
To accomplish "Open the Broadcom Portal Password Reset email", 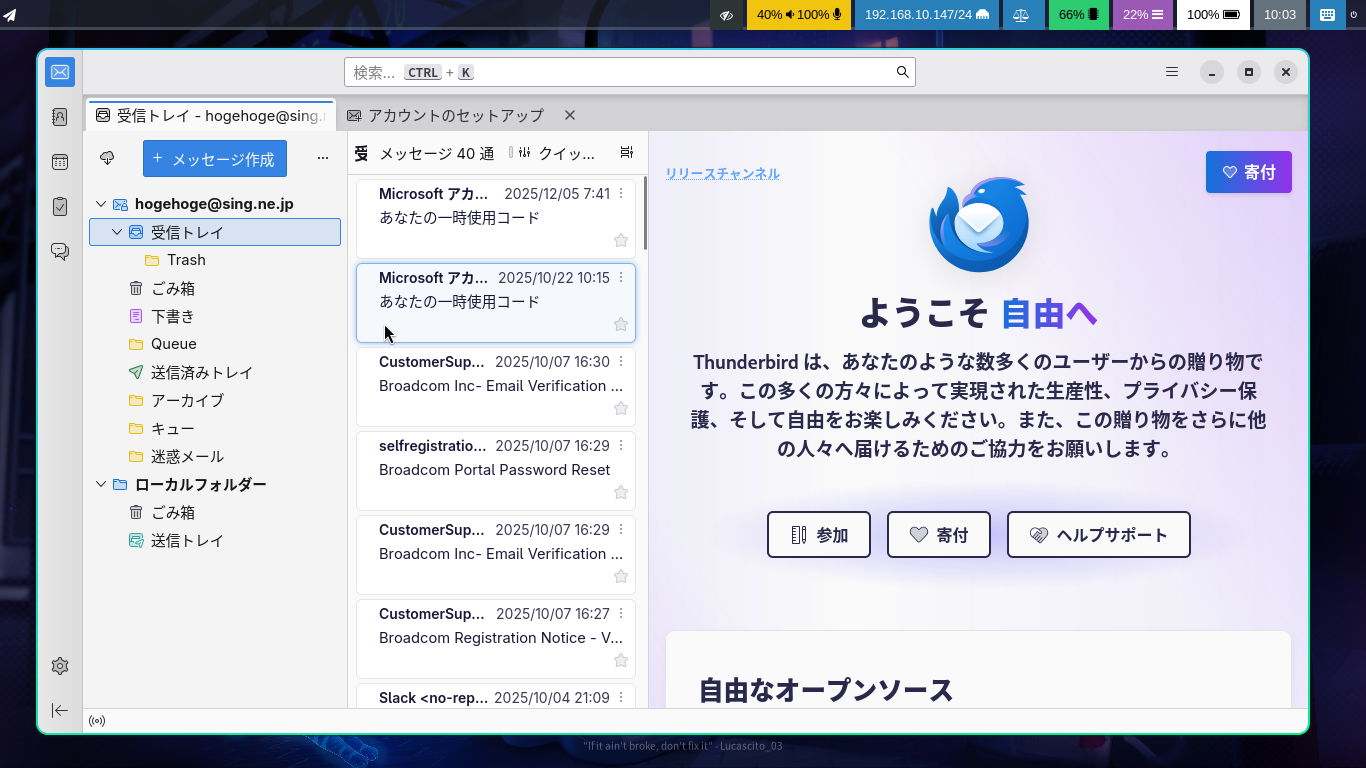I will tap(496, 470).
